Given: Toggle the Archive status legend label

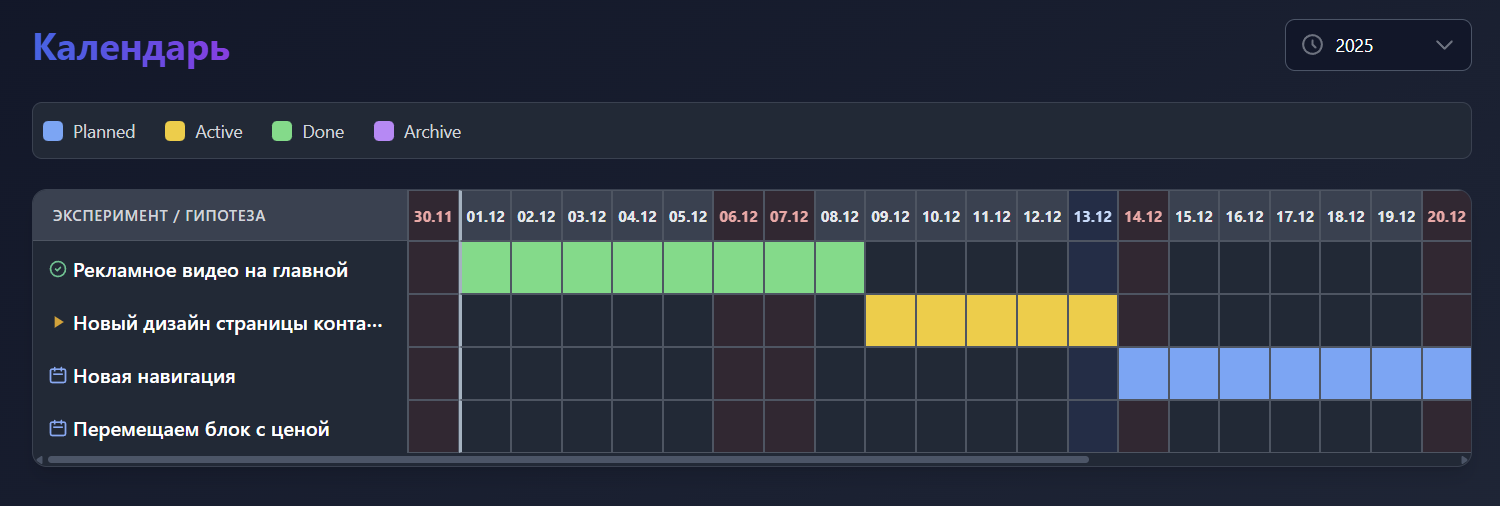Looking at the screenshot, I should pos(432,132).
